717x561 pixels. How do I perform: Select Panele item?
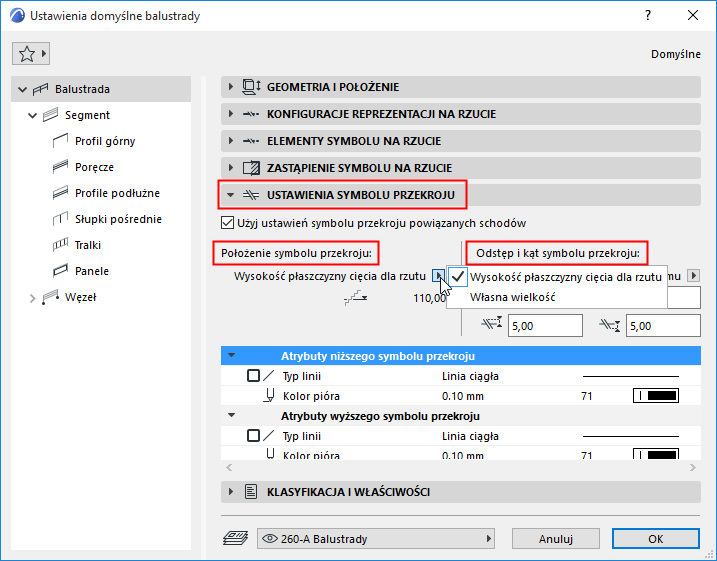tap(92, 271)
